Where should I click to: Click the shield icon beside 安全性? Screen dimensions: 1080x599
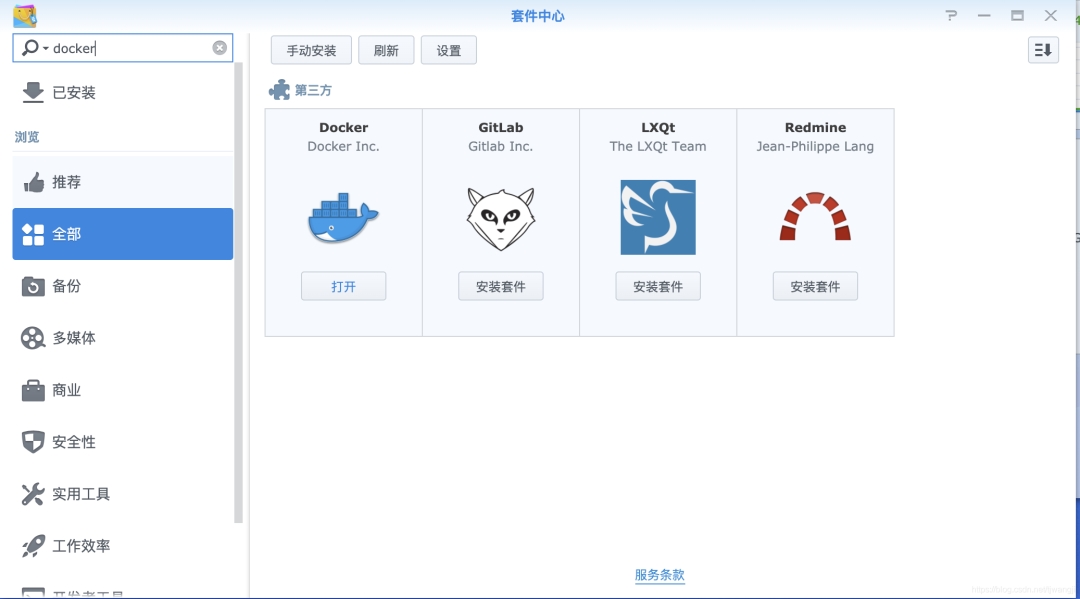(x=33, y=441)
